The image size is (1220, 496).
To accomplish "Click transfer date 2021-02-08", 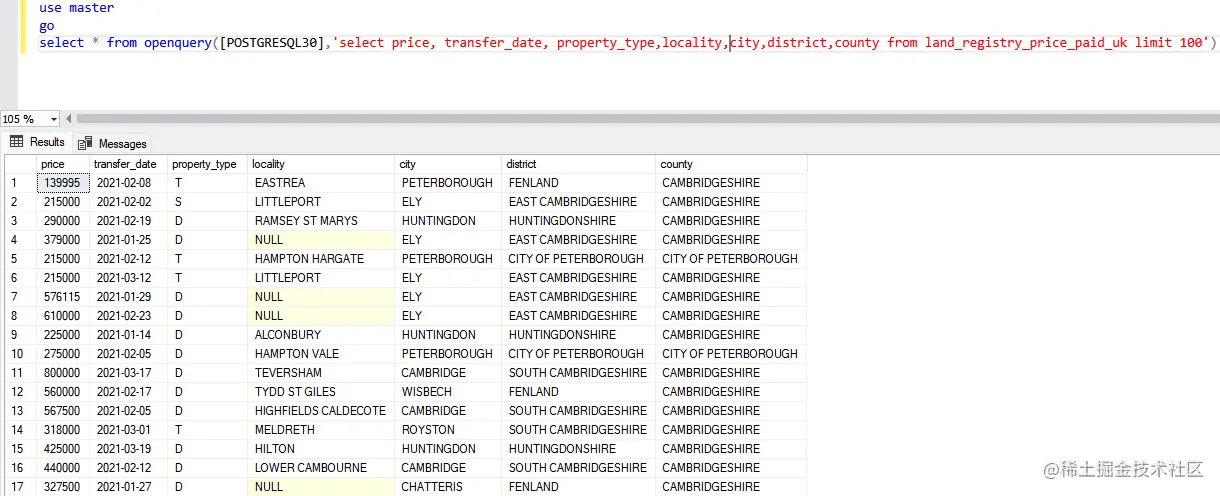I will [x=128, y=183].
